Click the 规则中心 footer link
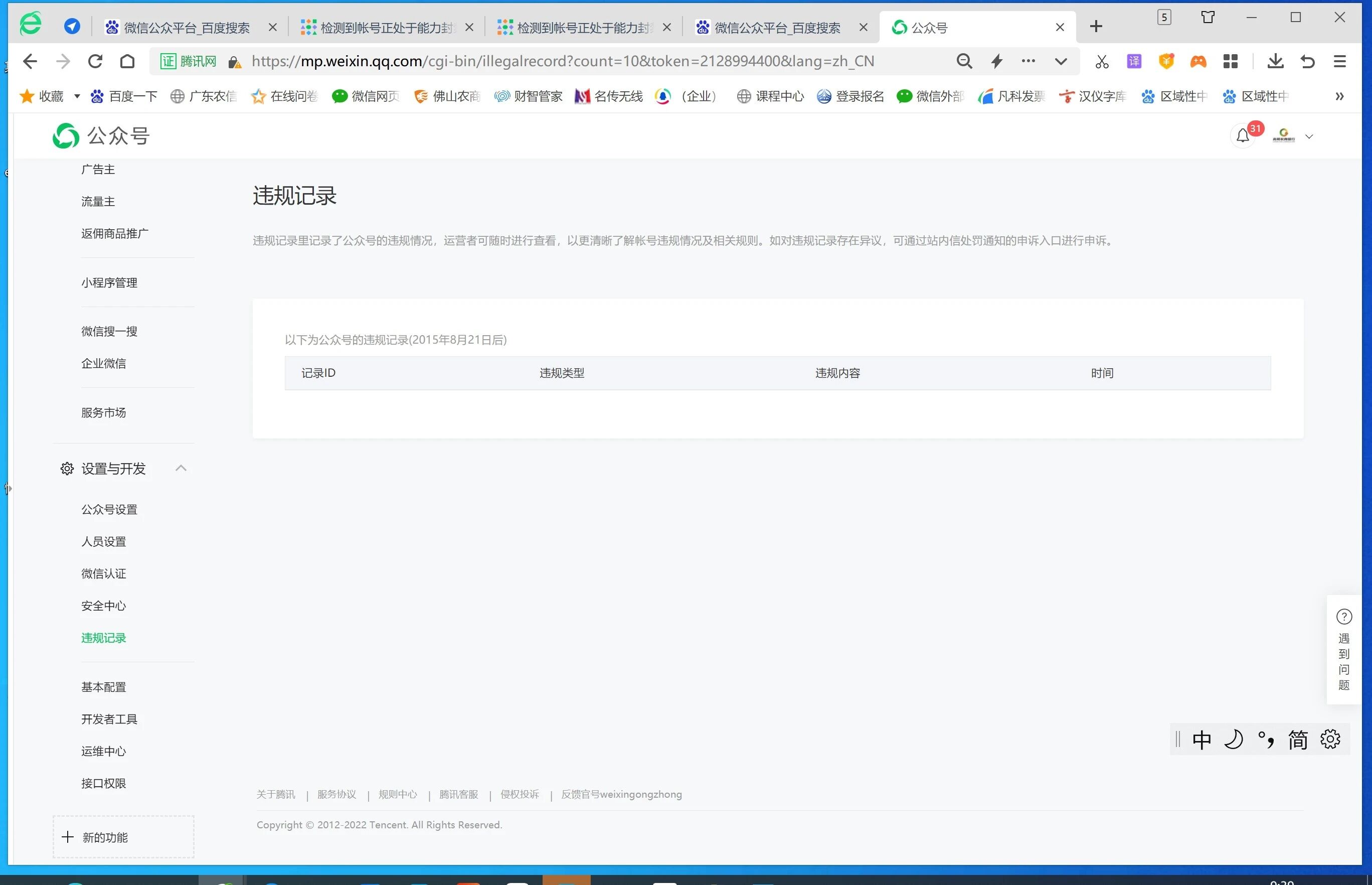1372x885 pixels. [x=398, y=794]
